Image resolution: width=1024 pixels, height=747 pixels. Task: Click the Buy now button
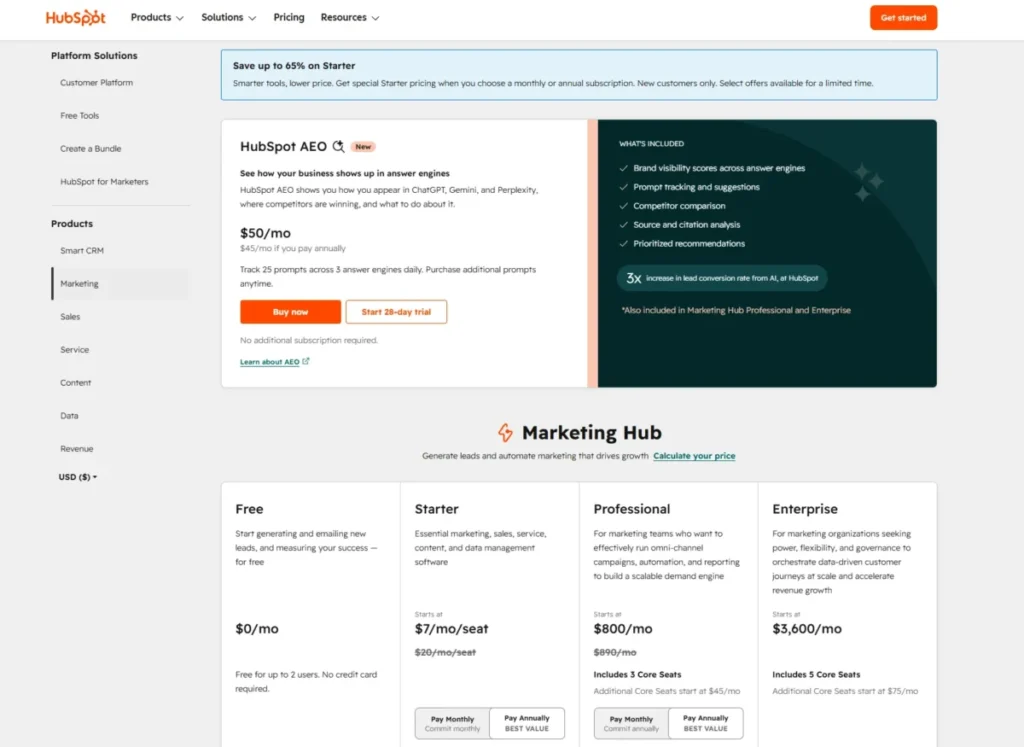point(290,311)
